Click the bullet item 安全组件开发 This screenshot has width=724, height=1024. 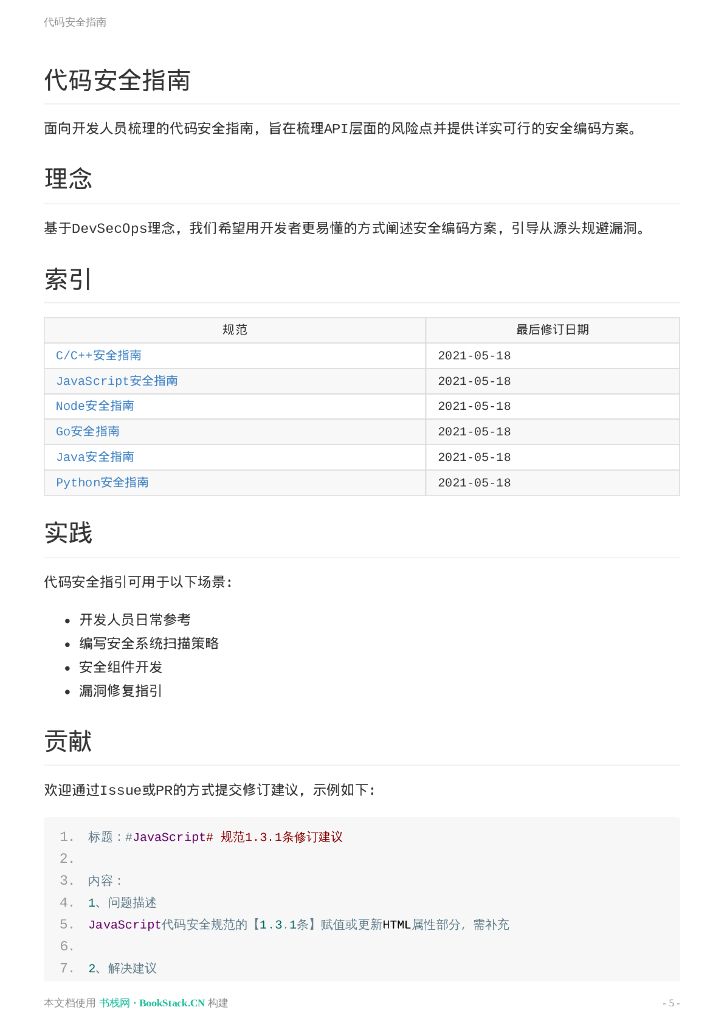click(121, 667)
